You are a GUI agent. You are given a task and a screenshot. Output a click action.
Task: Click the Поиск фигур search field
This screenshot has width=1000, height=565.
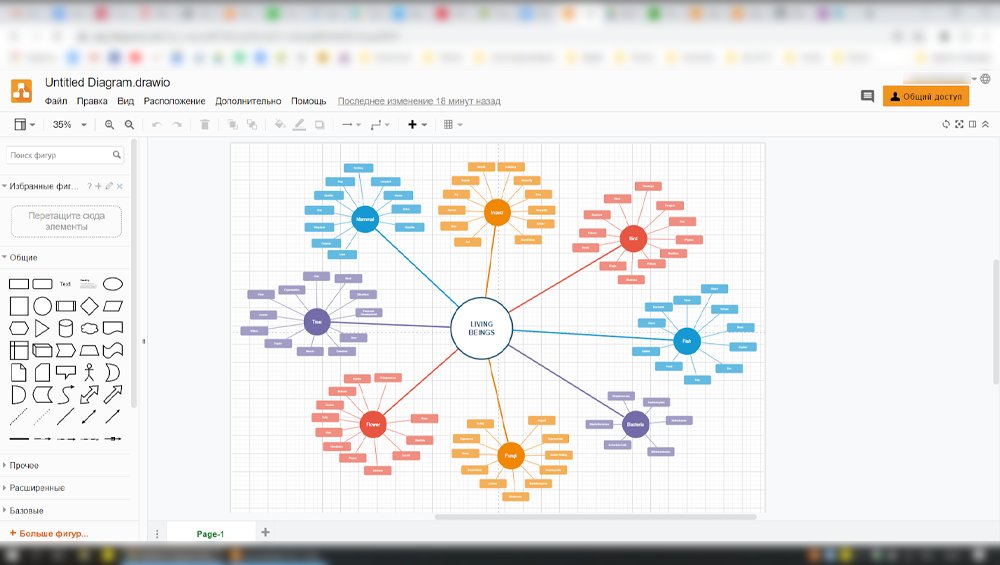point(58,155)
